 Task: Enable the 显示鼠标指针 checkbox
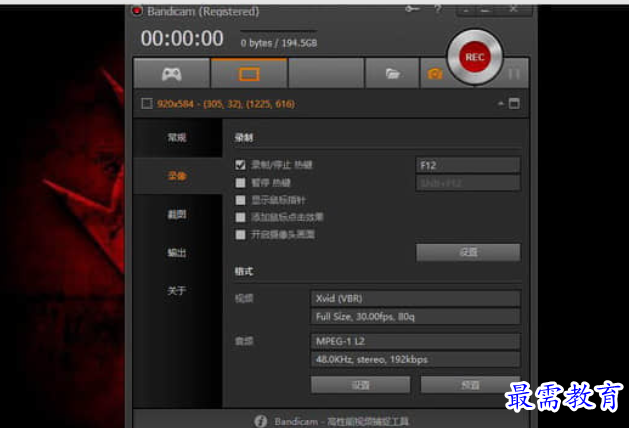240,200
